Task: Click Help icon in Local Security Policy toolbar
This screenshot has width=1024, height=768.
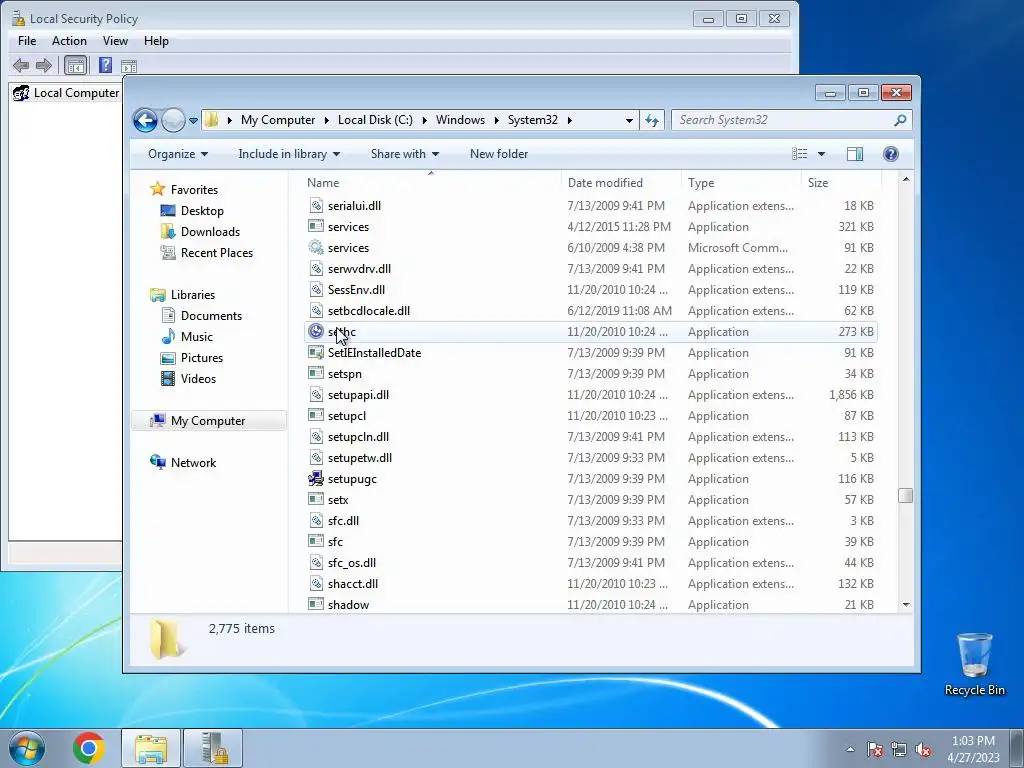Action: [x=105, y=65]
